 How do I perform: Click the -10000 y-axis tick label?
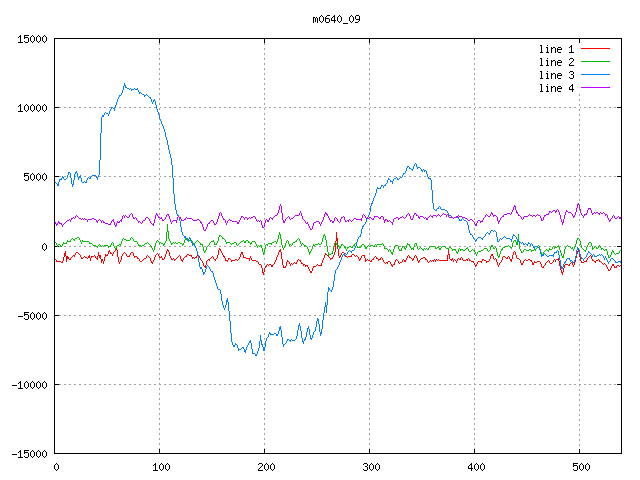pos(27,384)
